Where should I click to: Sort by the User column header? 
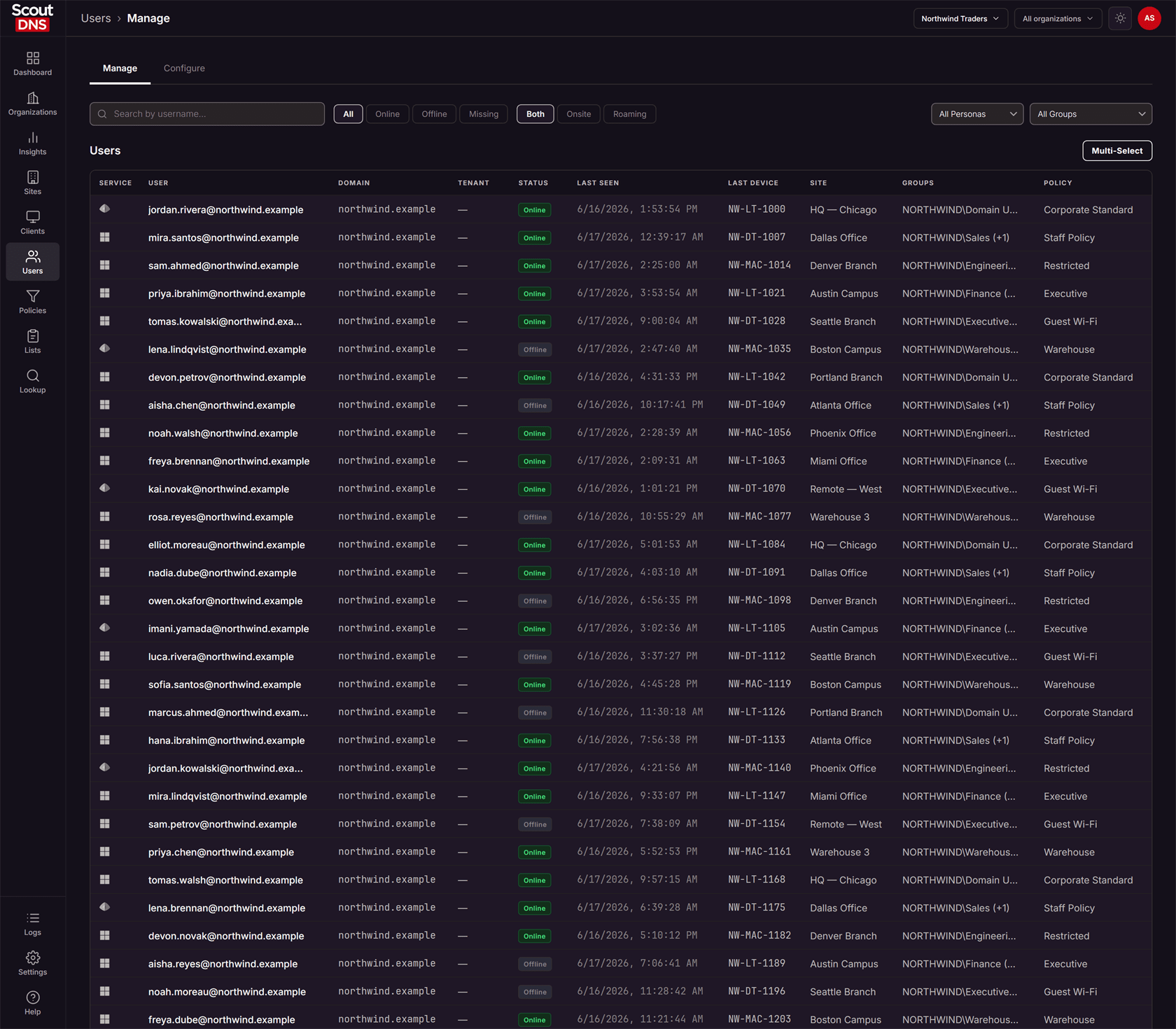click(x=158, y=183)
